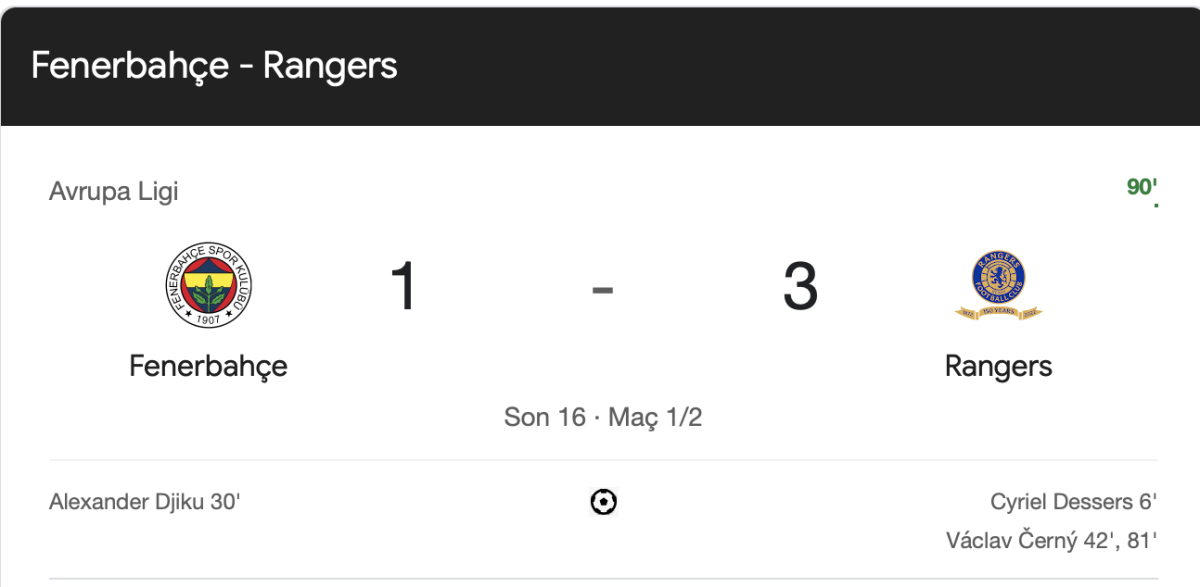This screenshot has width=1200, height=587.
Task: Click the Fenerbahçe club crest
Action: 209,284
